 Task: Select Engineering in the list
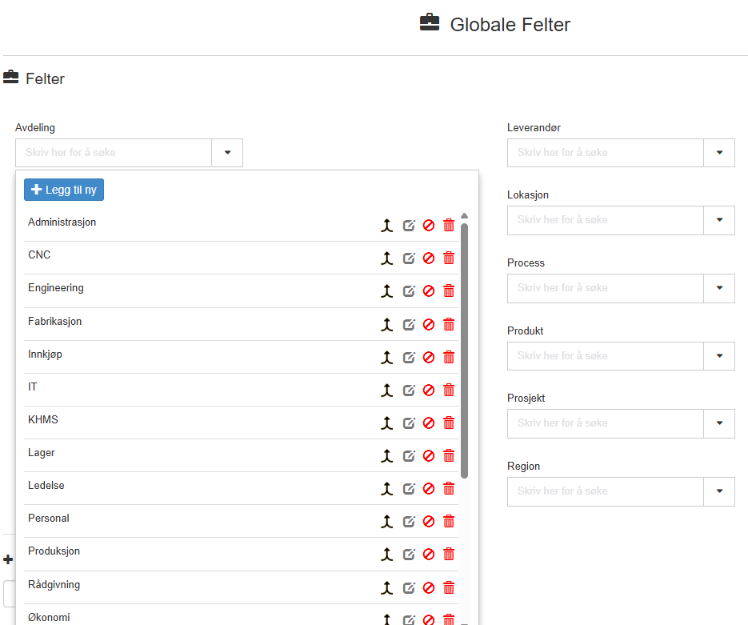[x=56, y=288]
